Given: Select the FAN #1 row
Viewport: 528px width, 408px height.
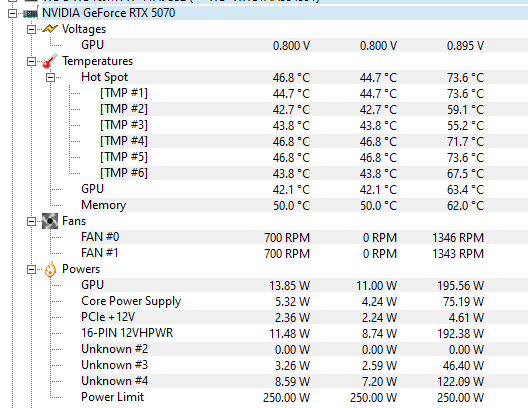Looking at the screenshot, I should click(x=304, y=253).
